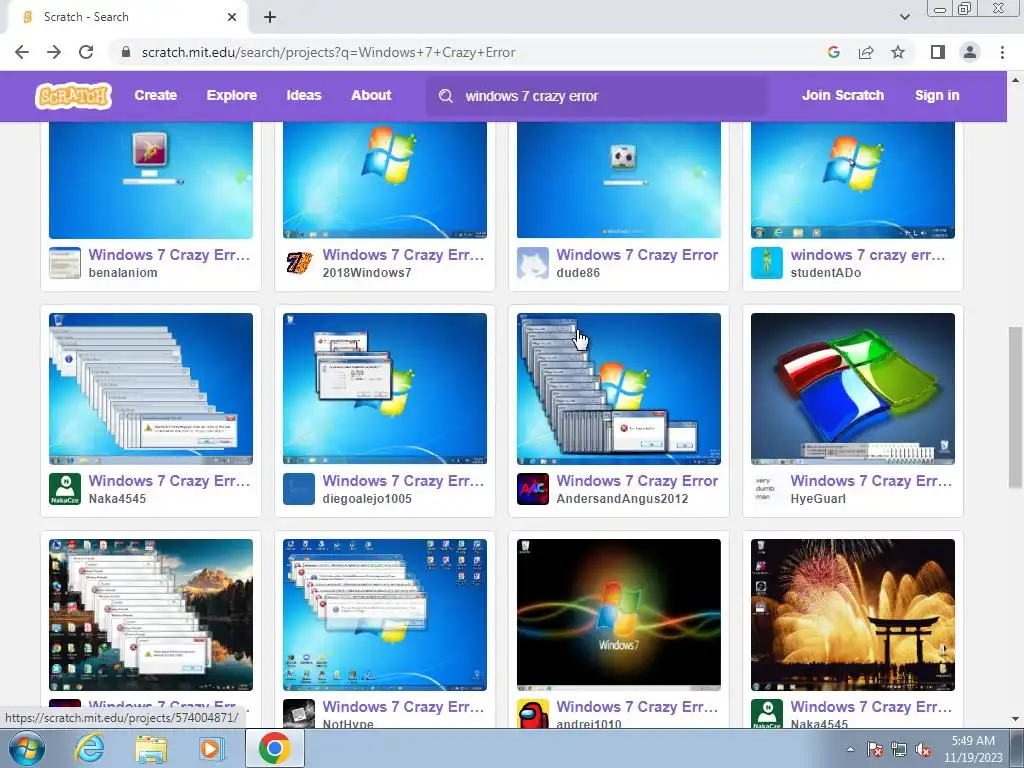The image size is (1024, 768).
Task: Click Sign in
Action: coord(937,95)
